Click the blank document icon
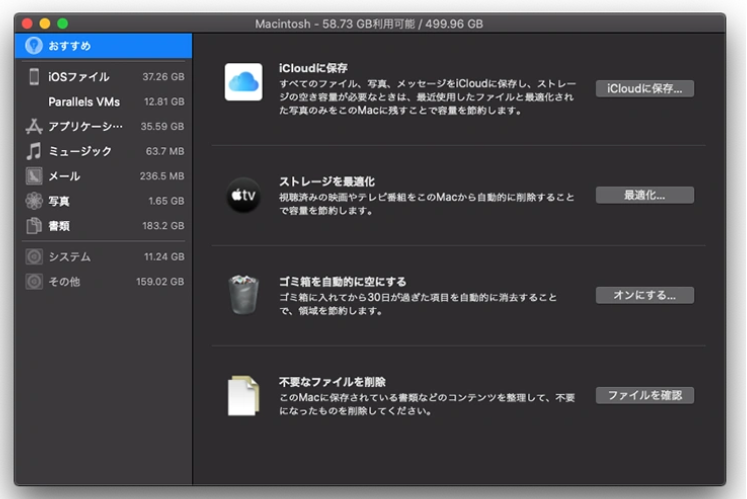The width and height of the screenshot is (747, 499). (x=243, y=396)
